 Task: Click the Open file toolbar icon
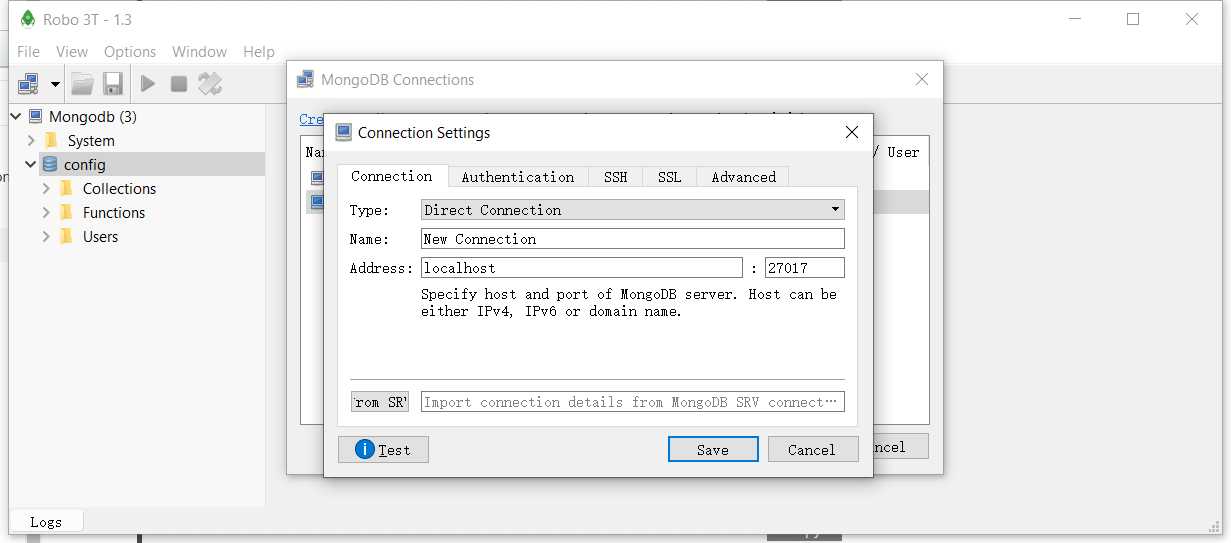[82, 83]
